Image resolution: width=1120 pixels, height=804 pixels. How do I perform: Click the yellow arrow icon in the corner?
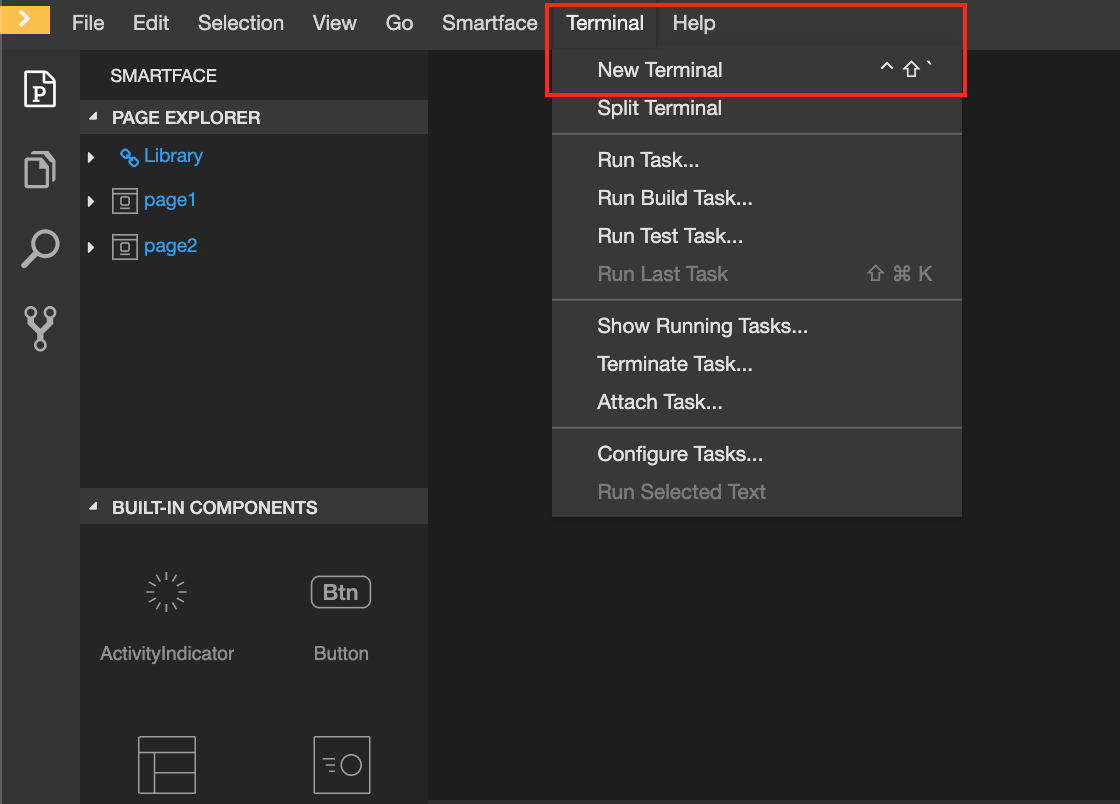click(x=25, y=18)
